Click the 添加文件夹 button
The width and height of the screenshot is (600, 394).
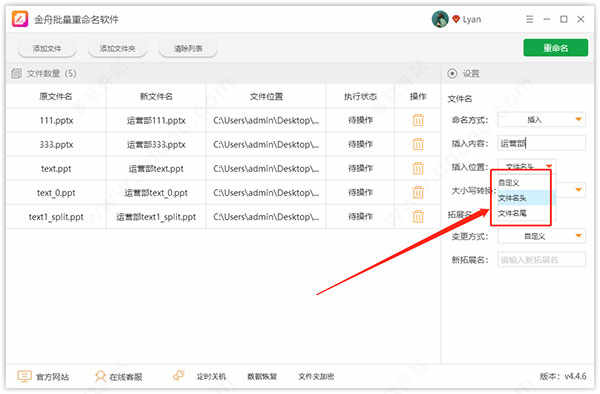pyautogui.click(x=117, y=49)
